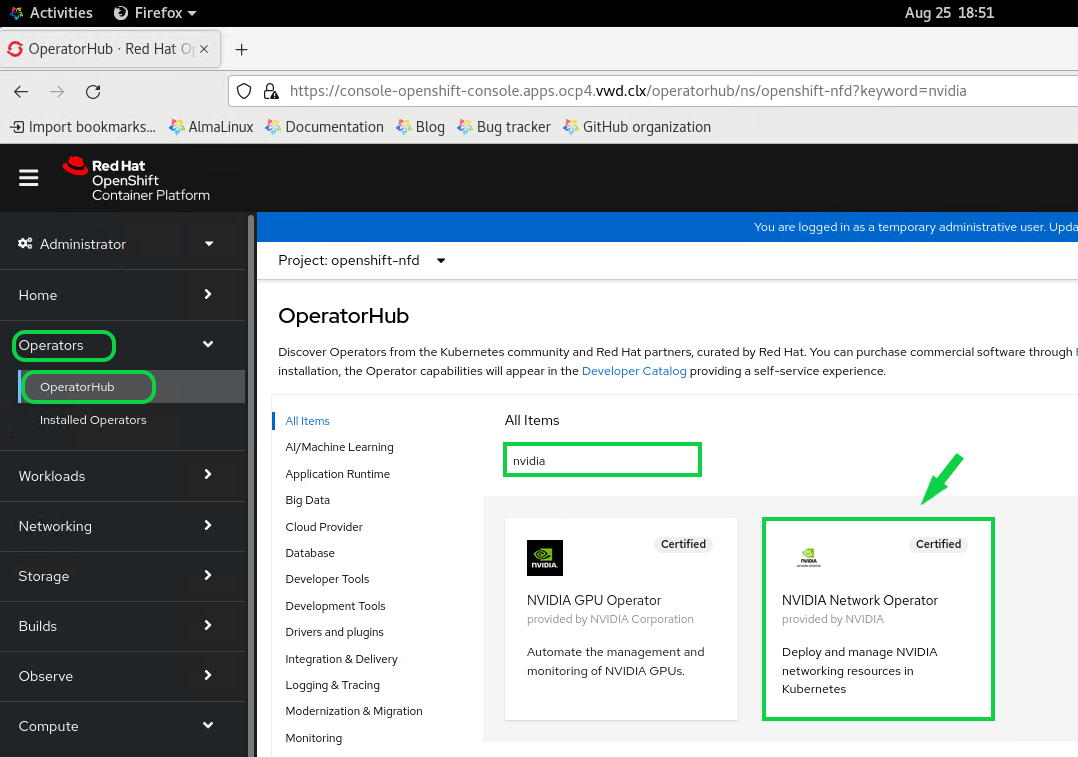Expand the Builds navigation section

122,626
